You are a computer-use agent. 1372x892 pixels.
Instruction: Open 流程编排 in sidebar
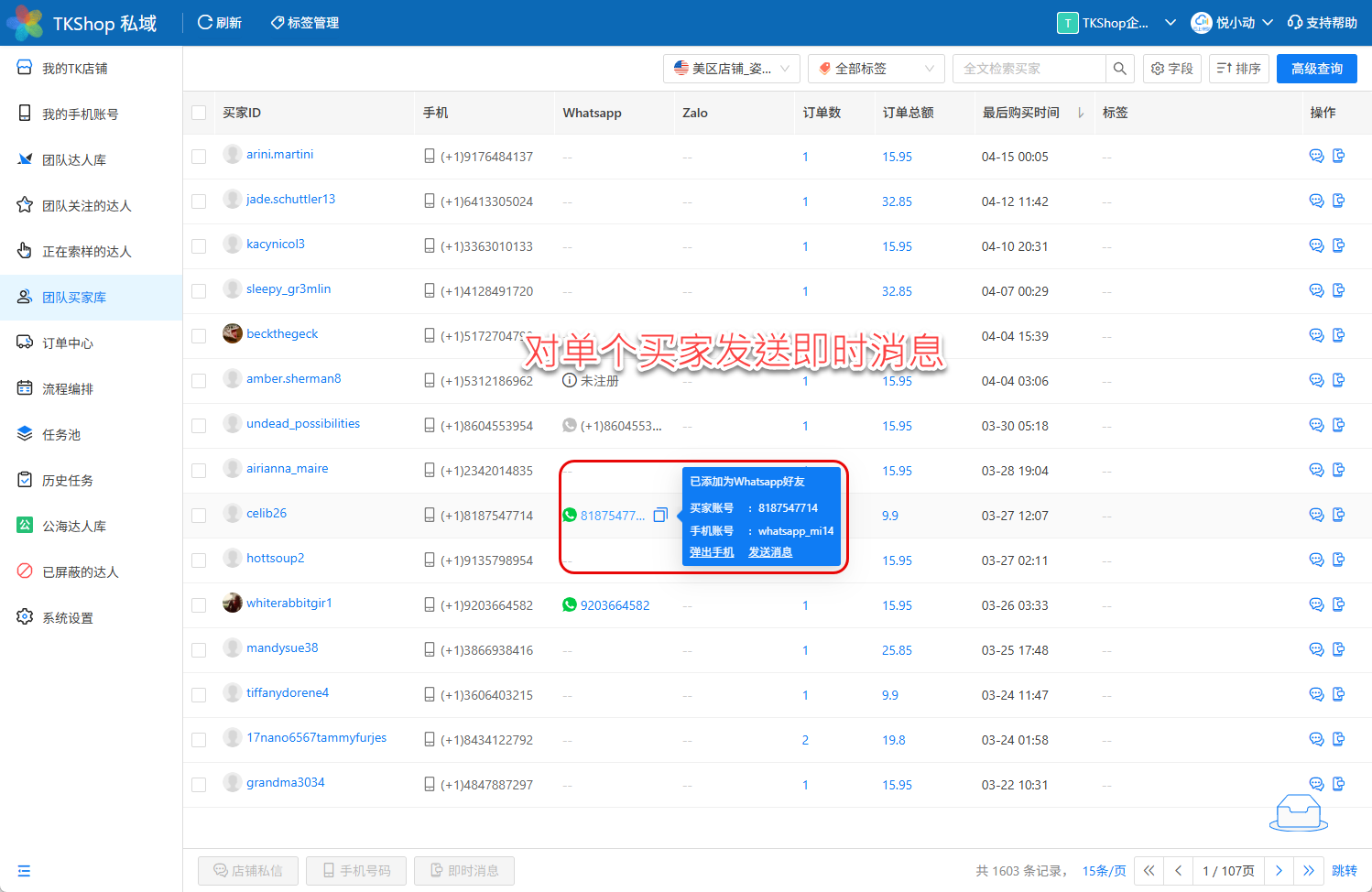92,389
